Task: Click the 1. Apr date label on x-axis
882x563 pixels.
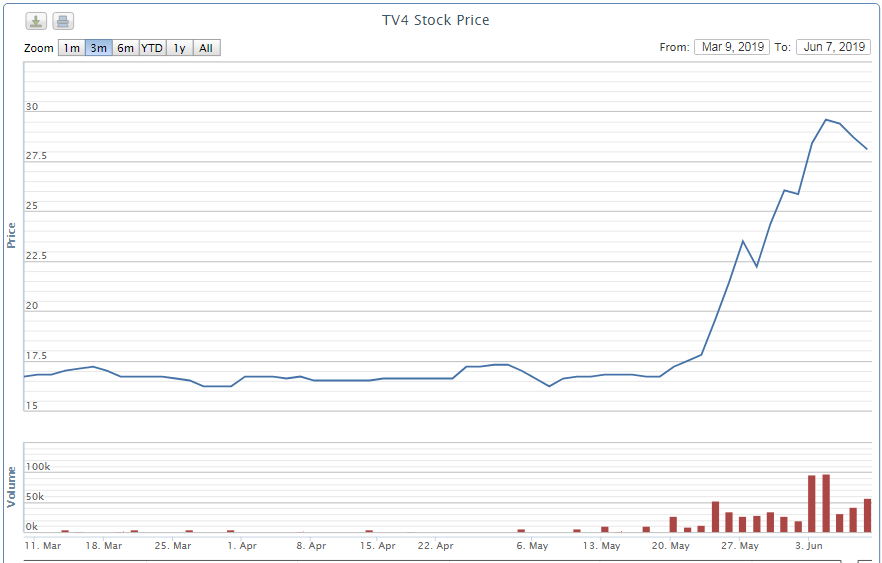Action: point(242,546)
